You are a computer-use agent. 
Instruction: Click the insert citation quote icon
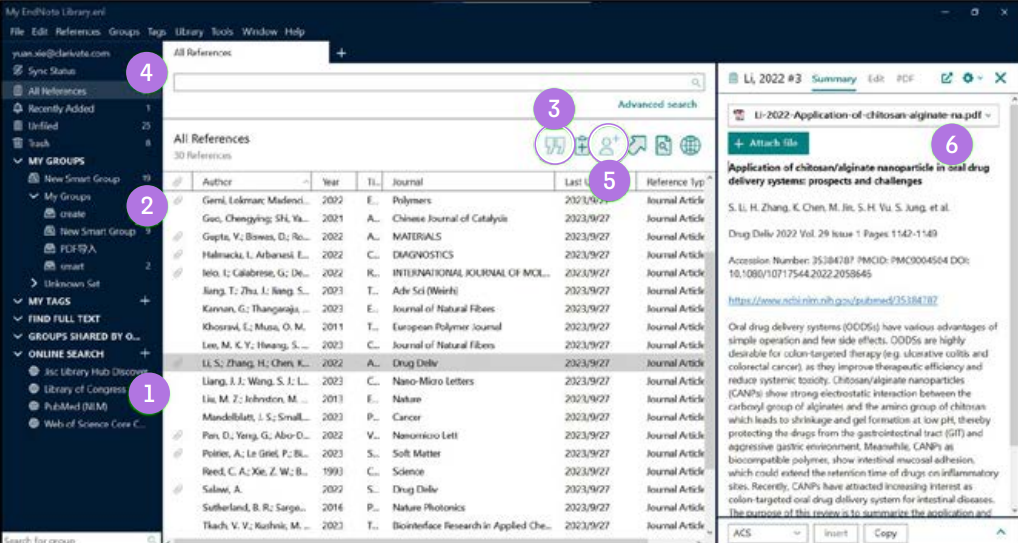pos(553,145)
